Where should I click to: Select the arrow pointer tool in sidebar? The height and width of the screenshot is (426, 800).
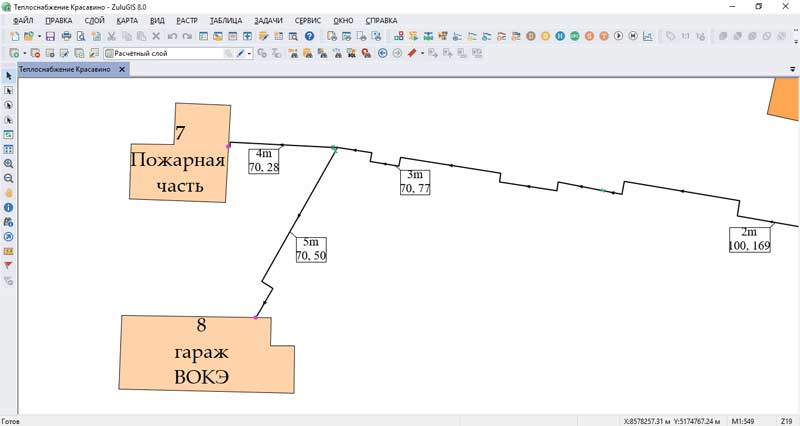tap(9, 75)
